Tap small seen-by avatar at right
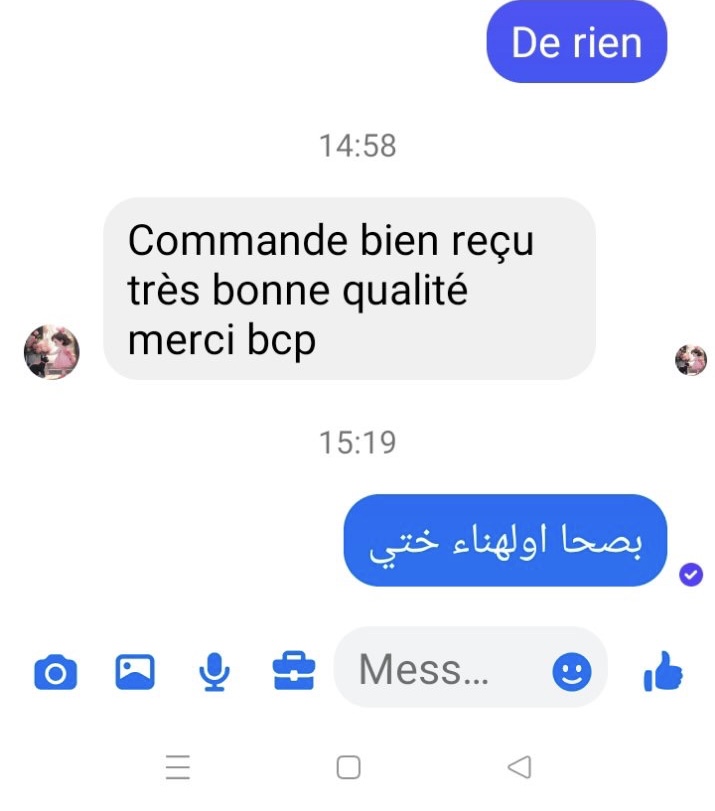 pos(691,359)
